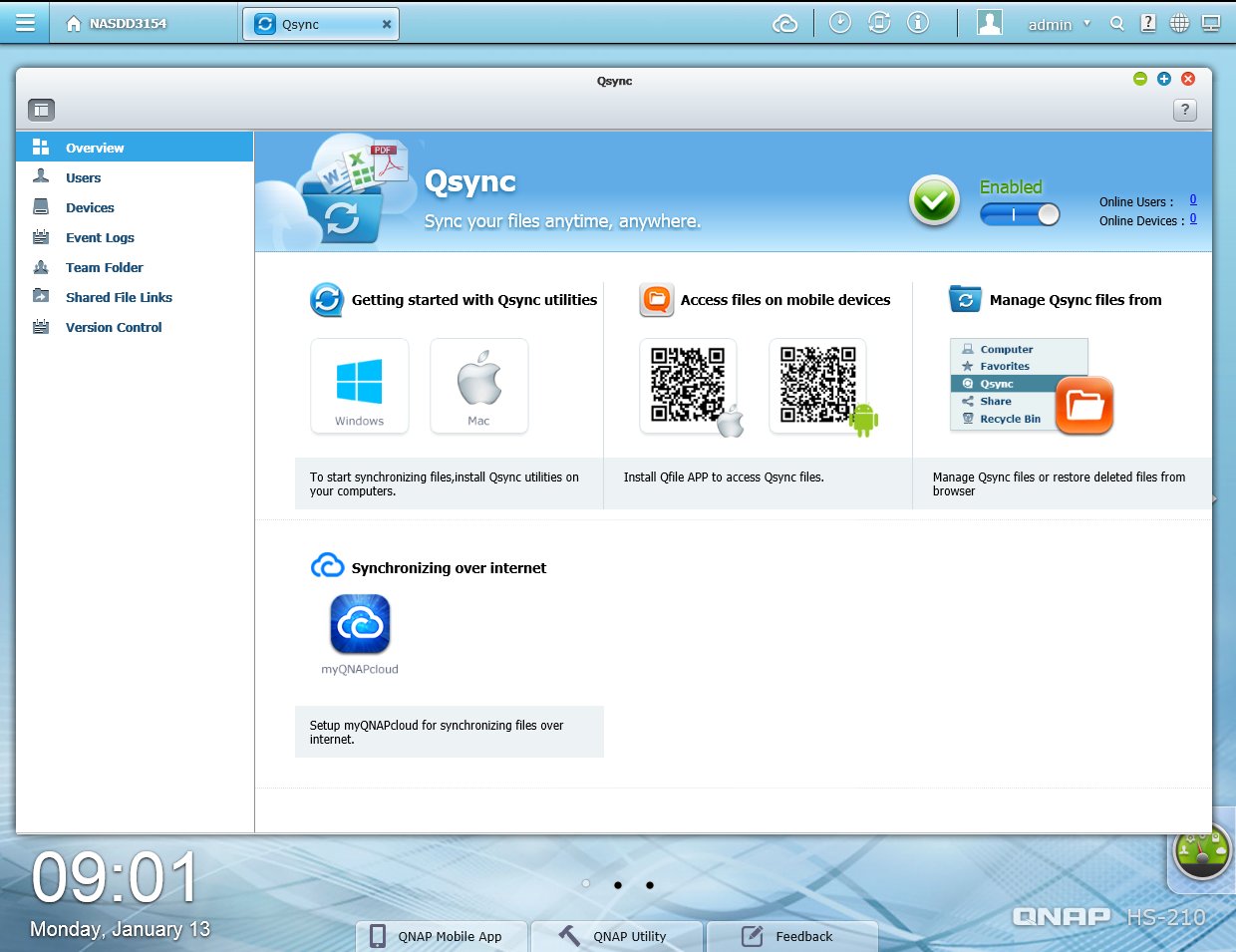Screen dimensions: 1236x952
Task: Toggle the Qsync sidebar panel button
Action: [x=41, y=110]
